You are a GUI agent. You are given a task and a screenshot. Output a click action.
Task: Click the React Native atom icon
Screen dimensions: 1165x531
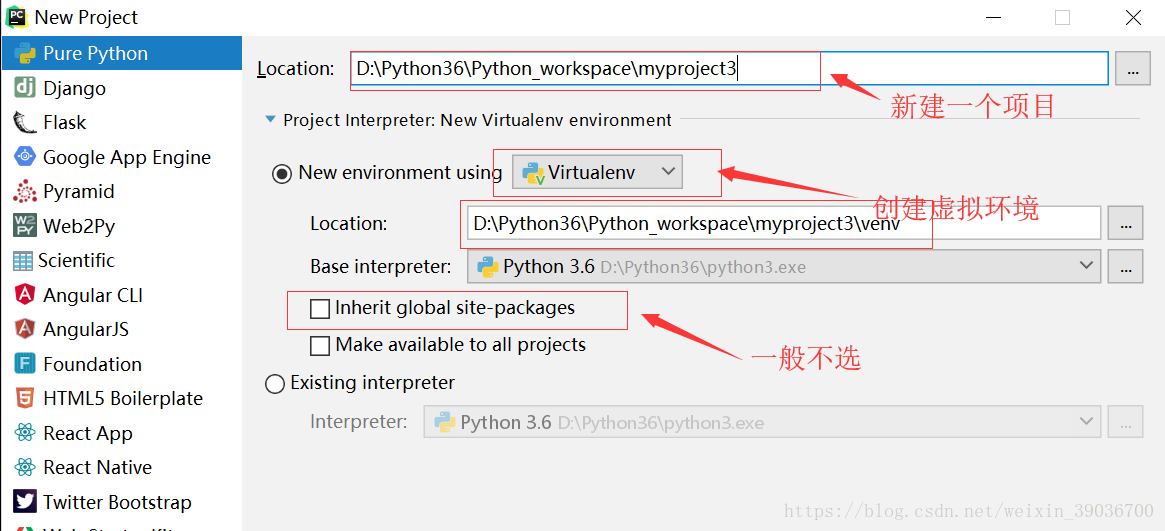click(x=25, y=467)
